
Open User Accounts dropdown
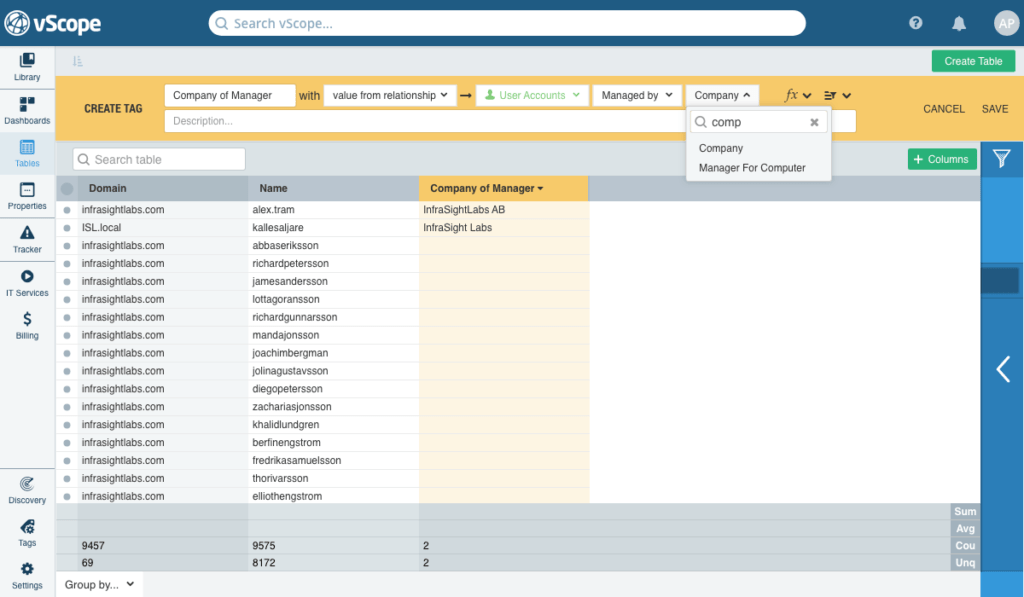pyautogui.click(x=532, y=95)
